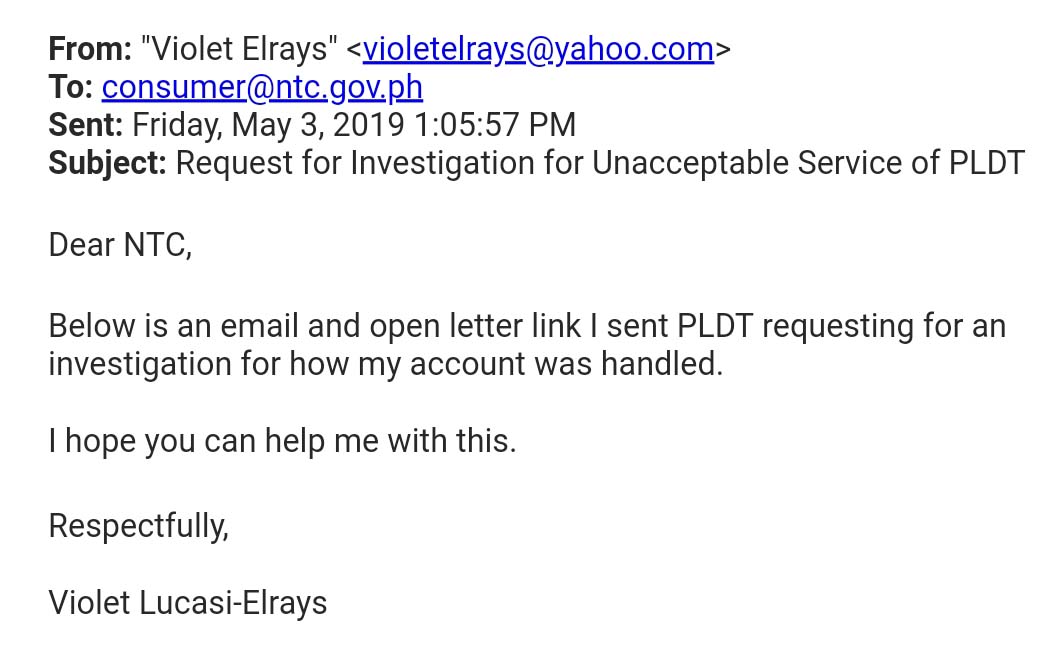Click the bold "Sent:" header label
This screenshot has width=1048, height=667.
(x=86, y=125)
